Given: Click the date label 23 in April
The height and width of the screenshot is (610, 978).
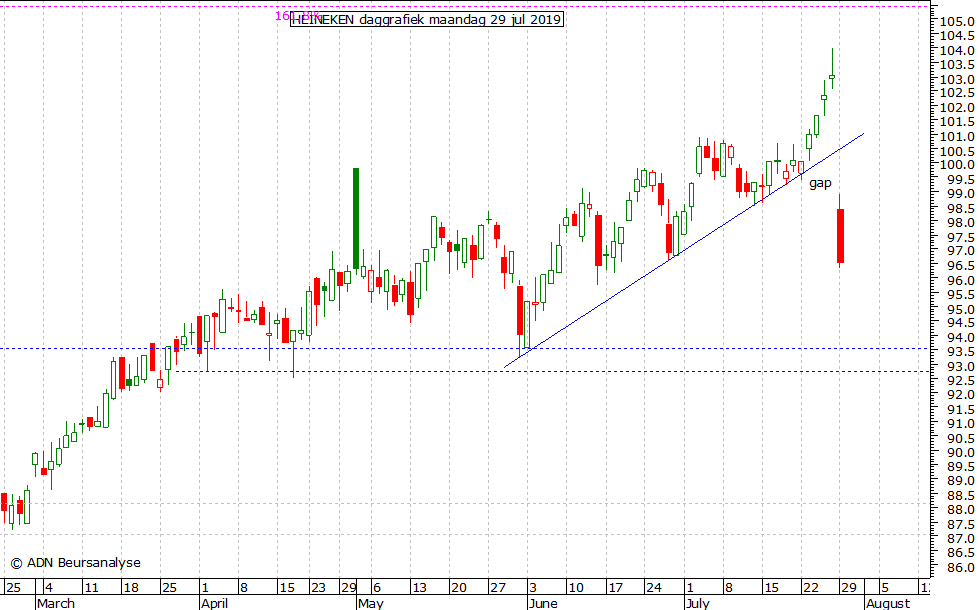Looking at the screenshot, I should 318,588.
